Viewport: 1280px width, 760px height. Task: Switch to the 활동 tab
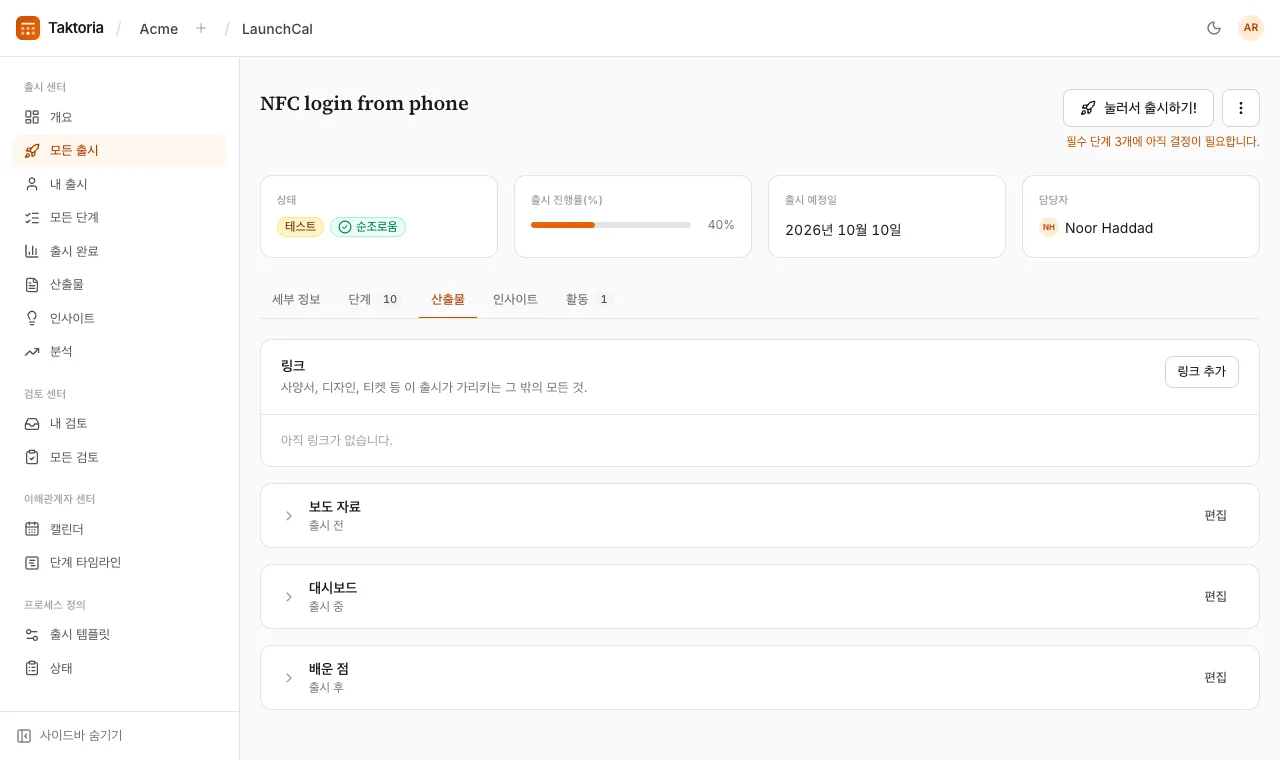(x=588, y=299)
